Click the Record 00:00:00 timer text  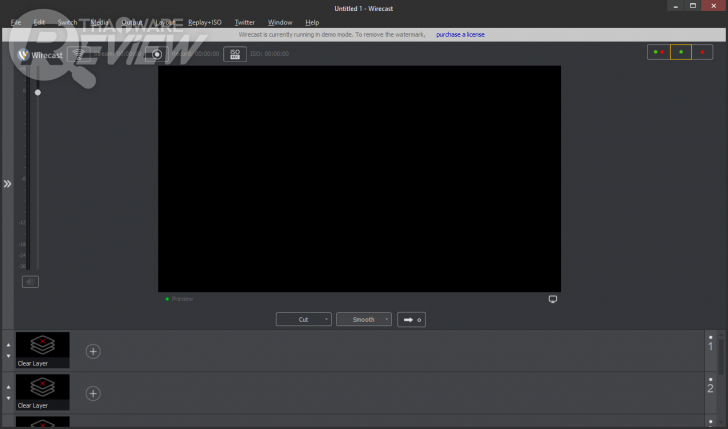pyautogui.click(x=195, y=54)
